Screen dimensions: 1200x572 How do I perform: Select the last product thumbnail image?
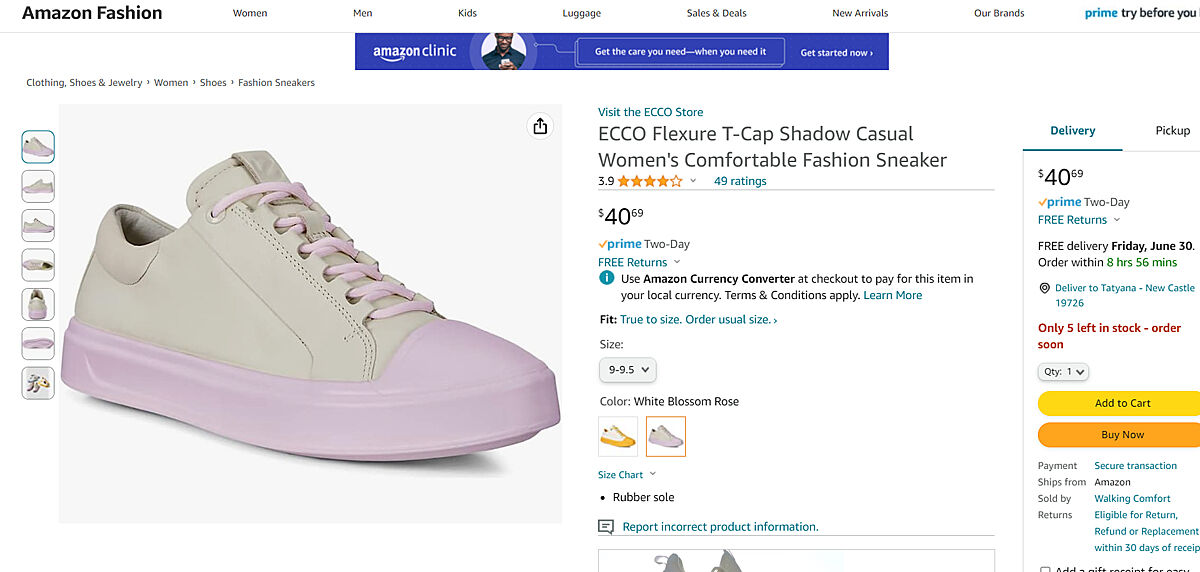point(38,383)
